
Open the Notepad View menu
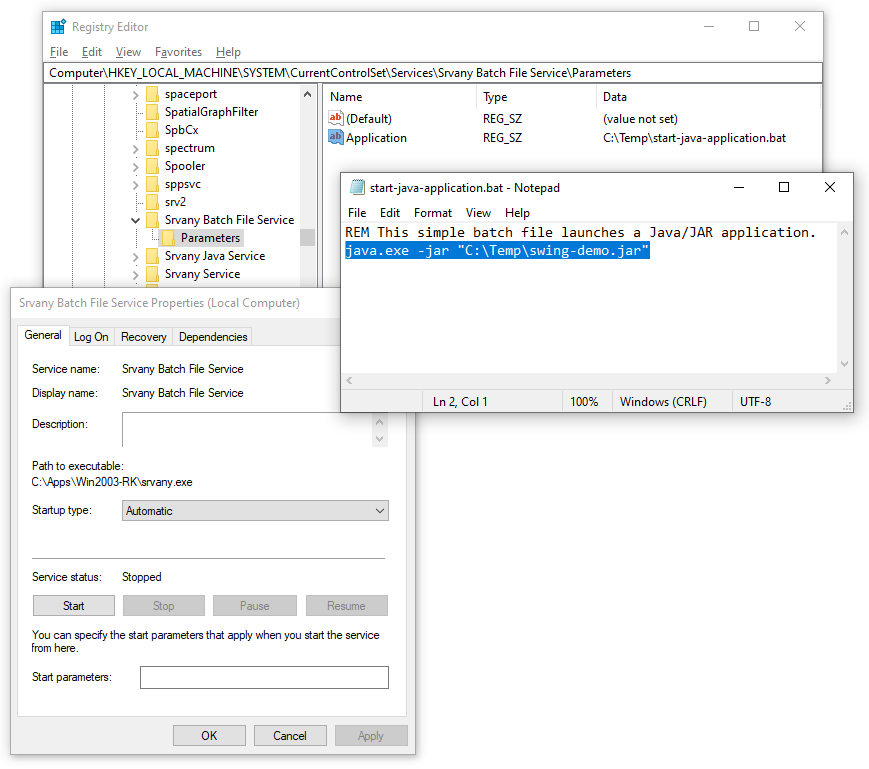(x=478, y=213)
